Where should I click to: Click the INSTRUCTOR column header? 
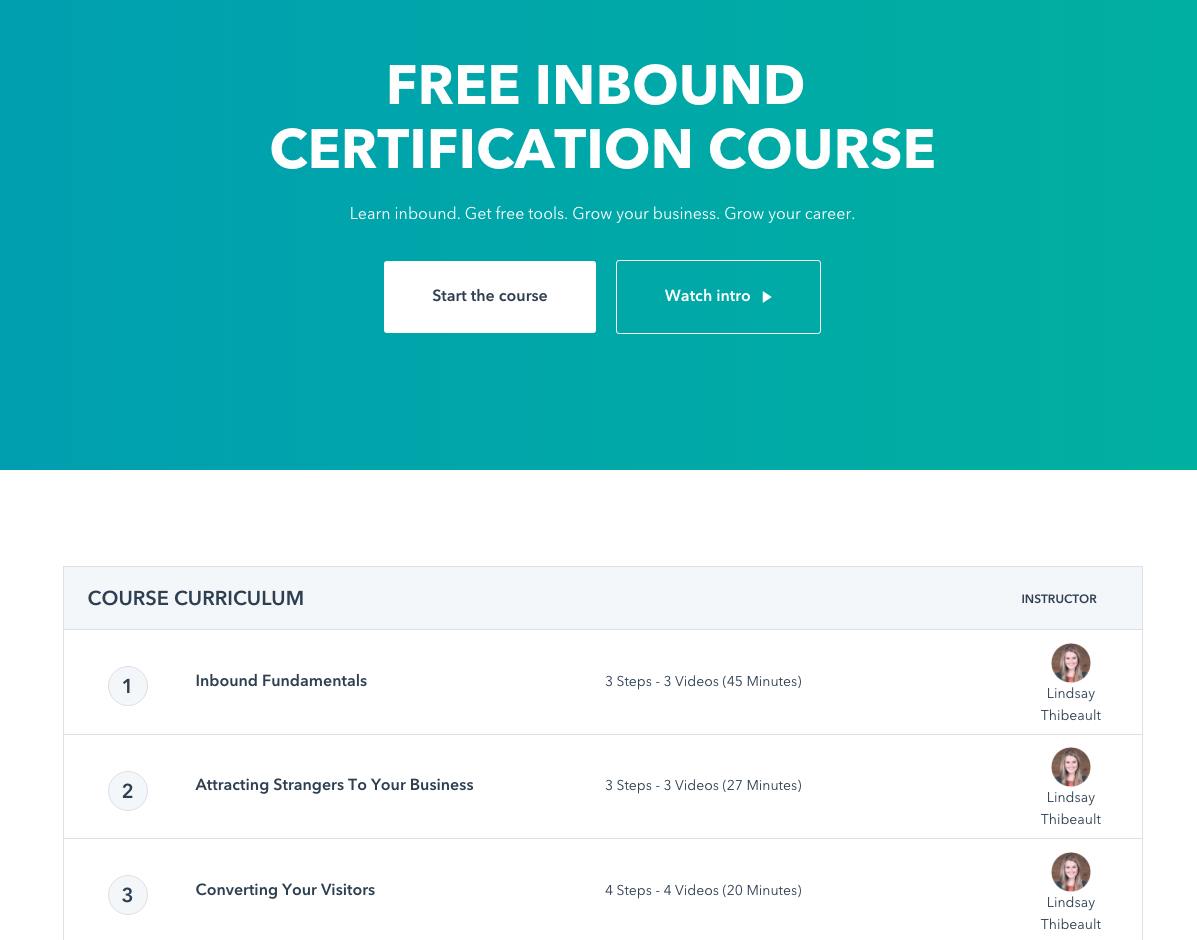tap(1059, 599)
